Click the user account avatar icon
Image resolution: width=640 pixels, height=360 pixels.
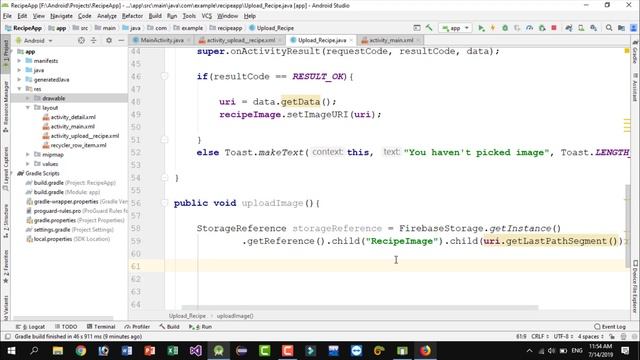(634, 28)
